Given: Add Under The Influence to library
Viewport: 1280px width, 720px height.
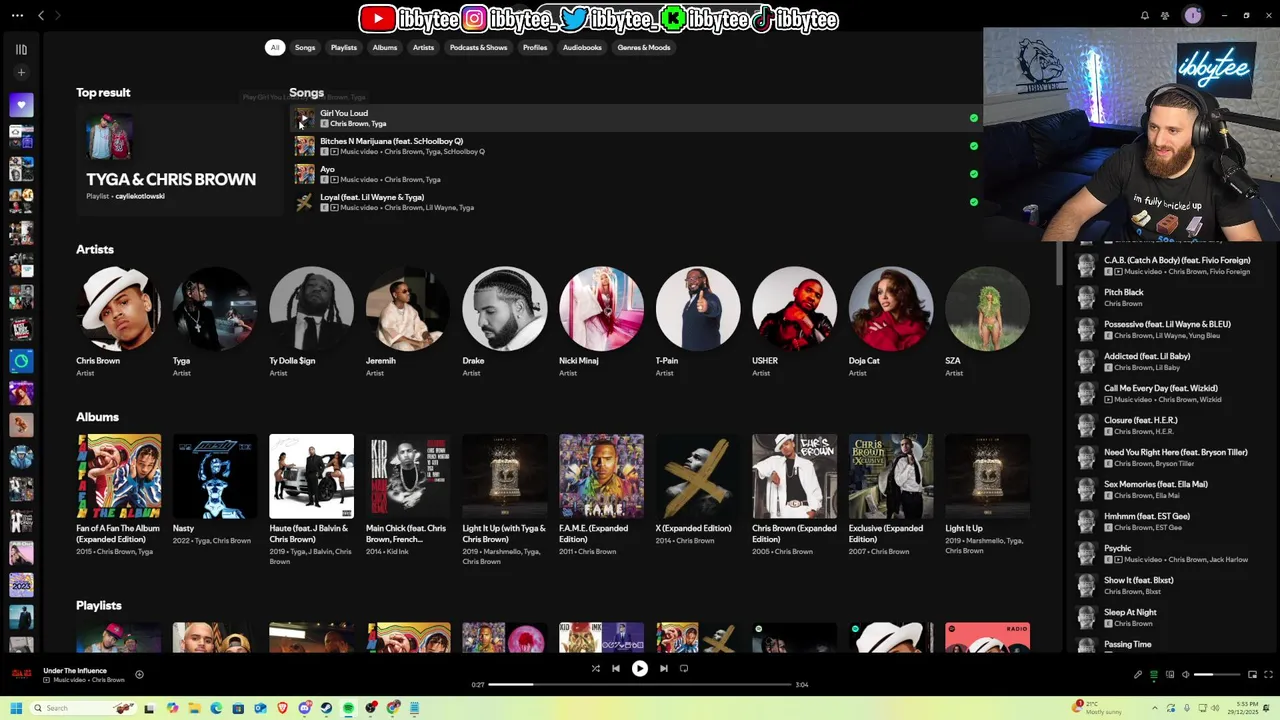Looking at the screenshot, I should point(139,675).
